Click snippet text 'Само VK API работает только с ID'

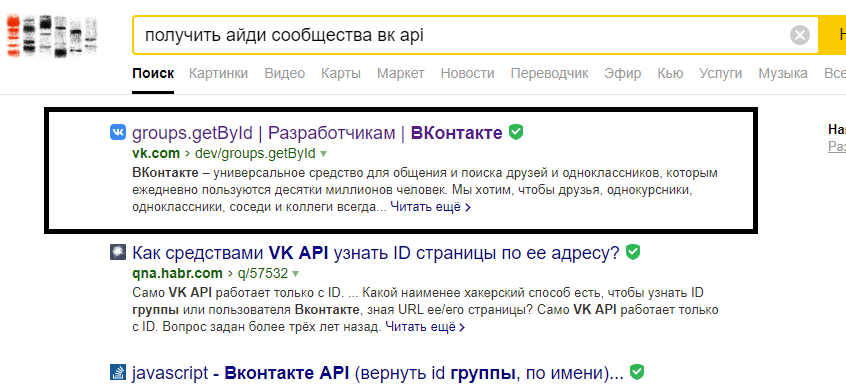[x=237, y=293]
